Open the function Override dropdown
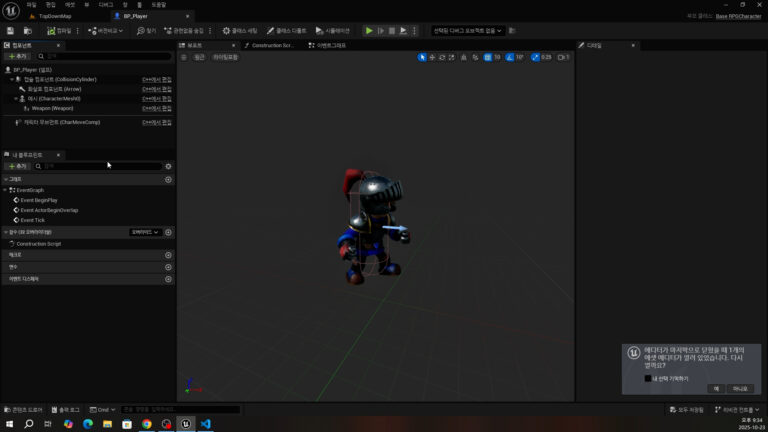The height and width of the screenshot is (432, 768). point(144,232)
